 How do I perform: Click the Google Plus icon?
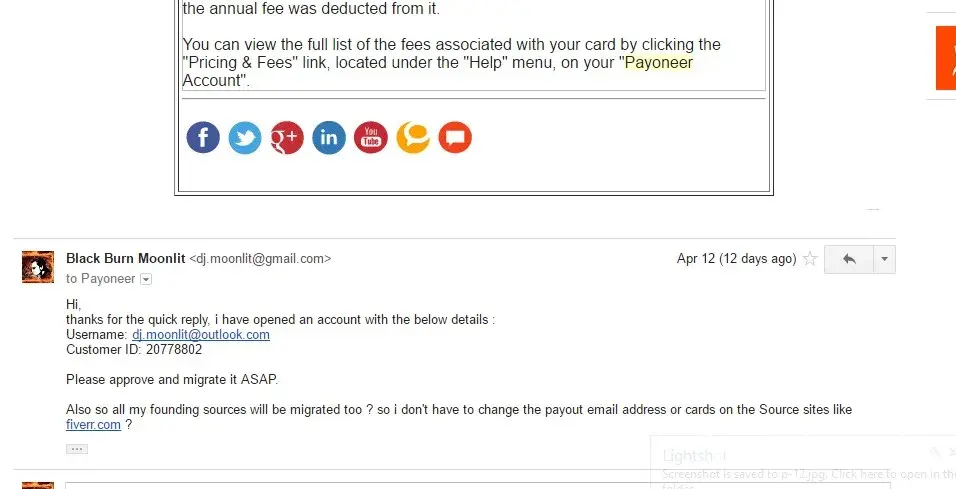[287, 137]
